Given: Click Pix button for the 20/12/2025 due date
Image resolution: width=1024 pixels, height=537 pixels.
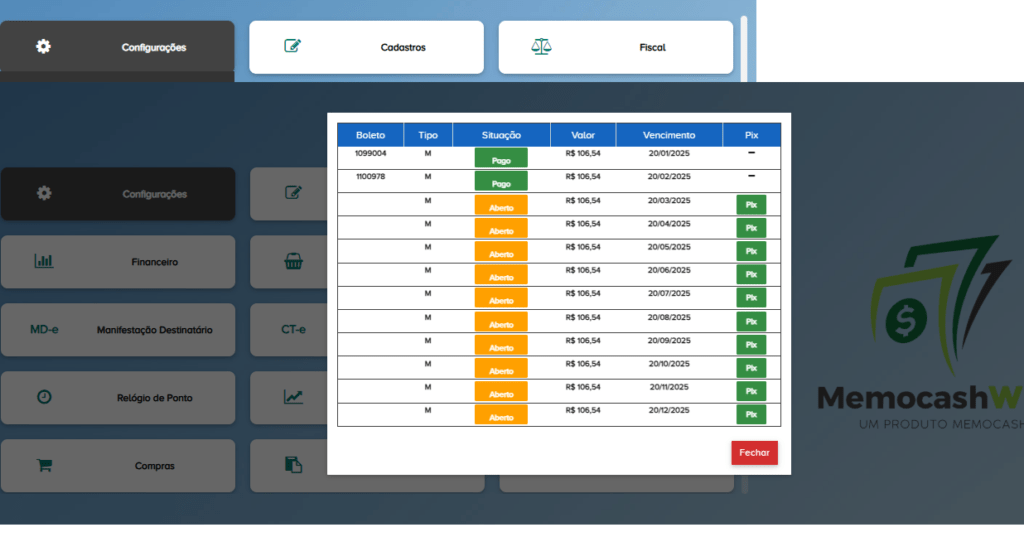Looking at the screenshot, I should [751, 415].
